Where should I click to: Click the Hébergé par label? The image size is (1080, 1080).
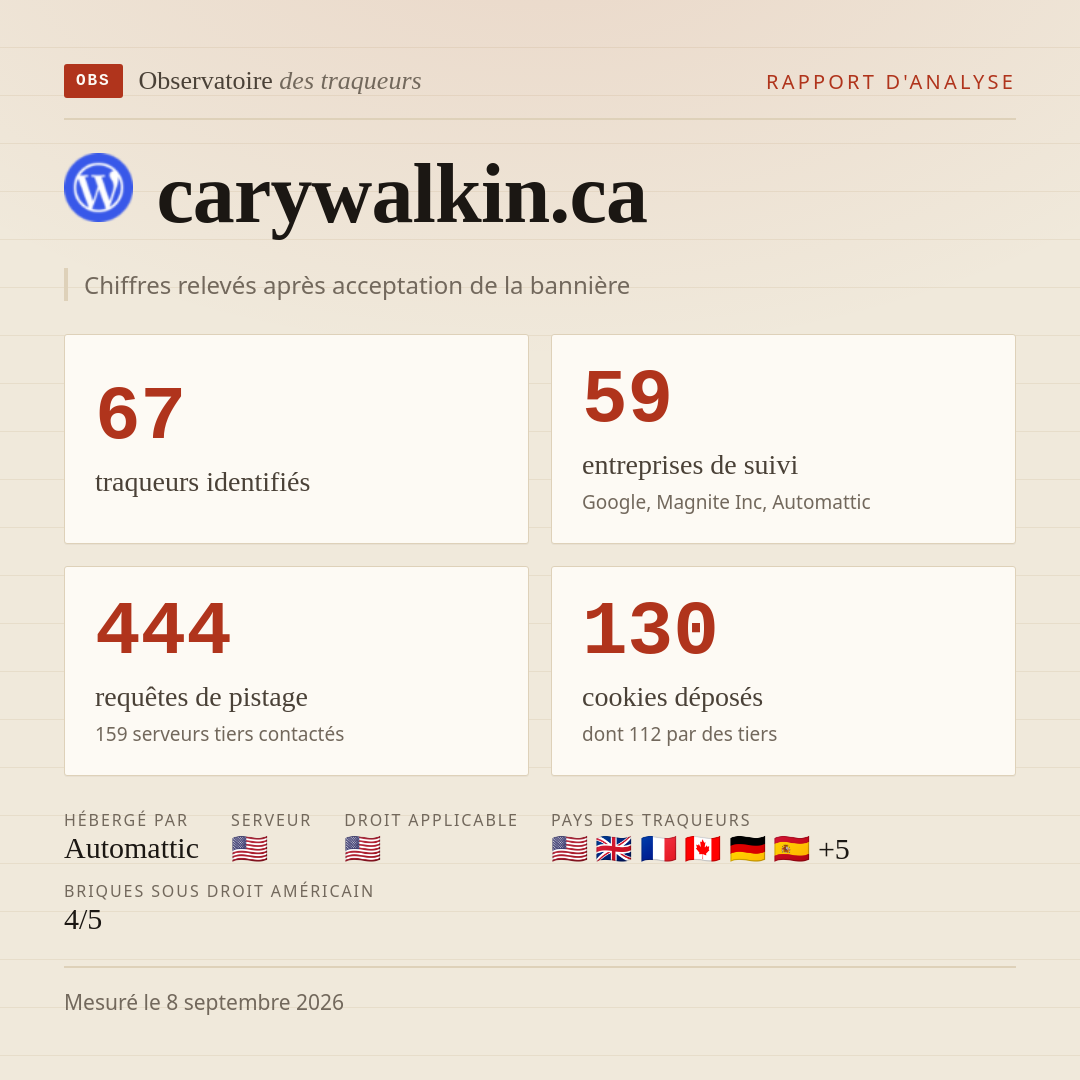(x=126, y=820)
